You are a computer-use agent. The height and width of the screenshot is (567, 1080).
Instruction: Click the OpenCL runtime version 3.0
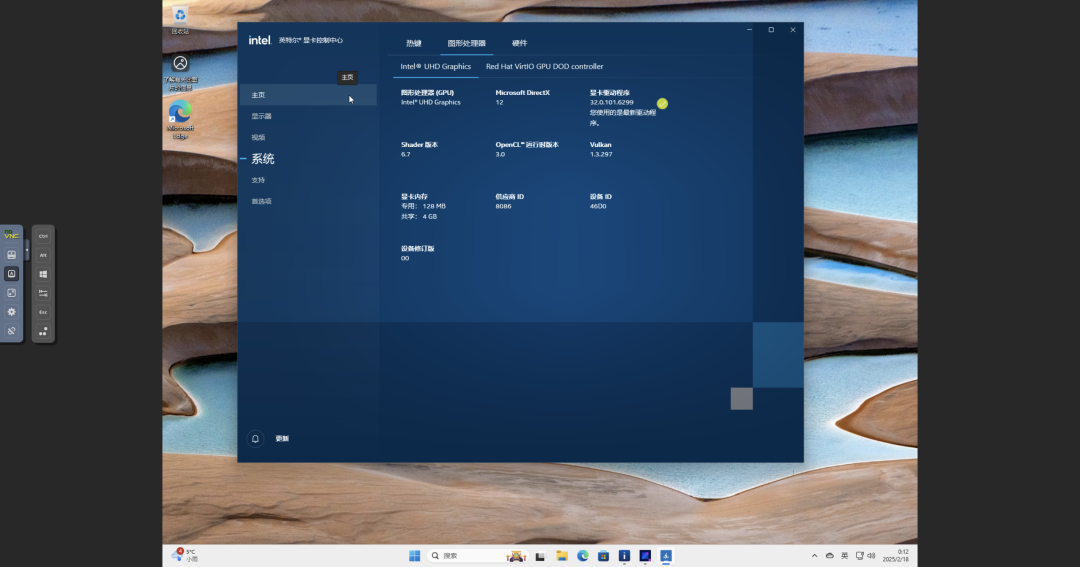tap(500, 154)
